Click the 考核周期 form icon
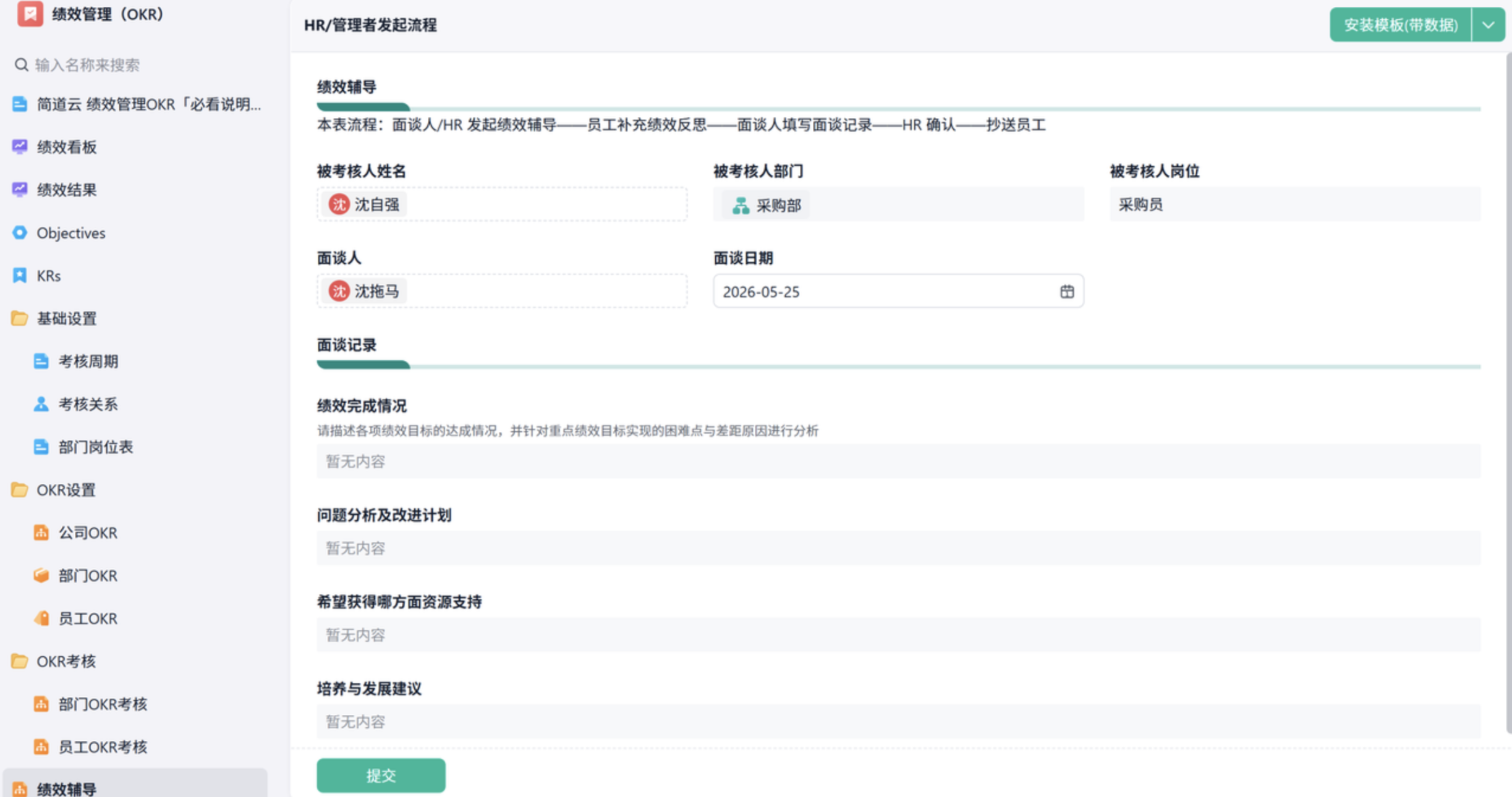 pos(41,361)
